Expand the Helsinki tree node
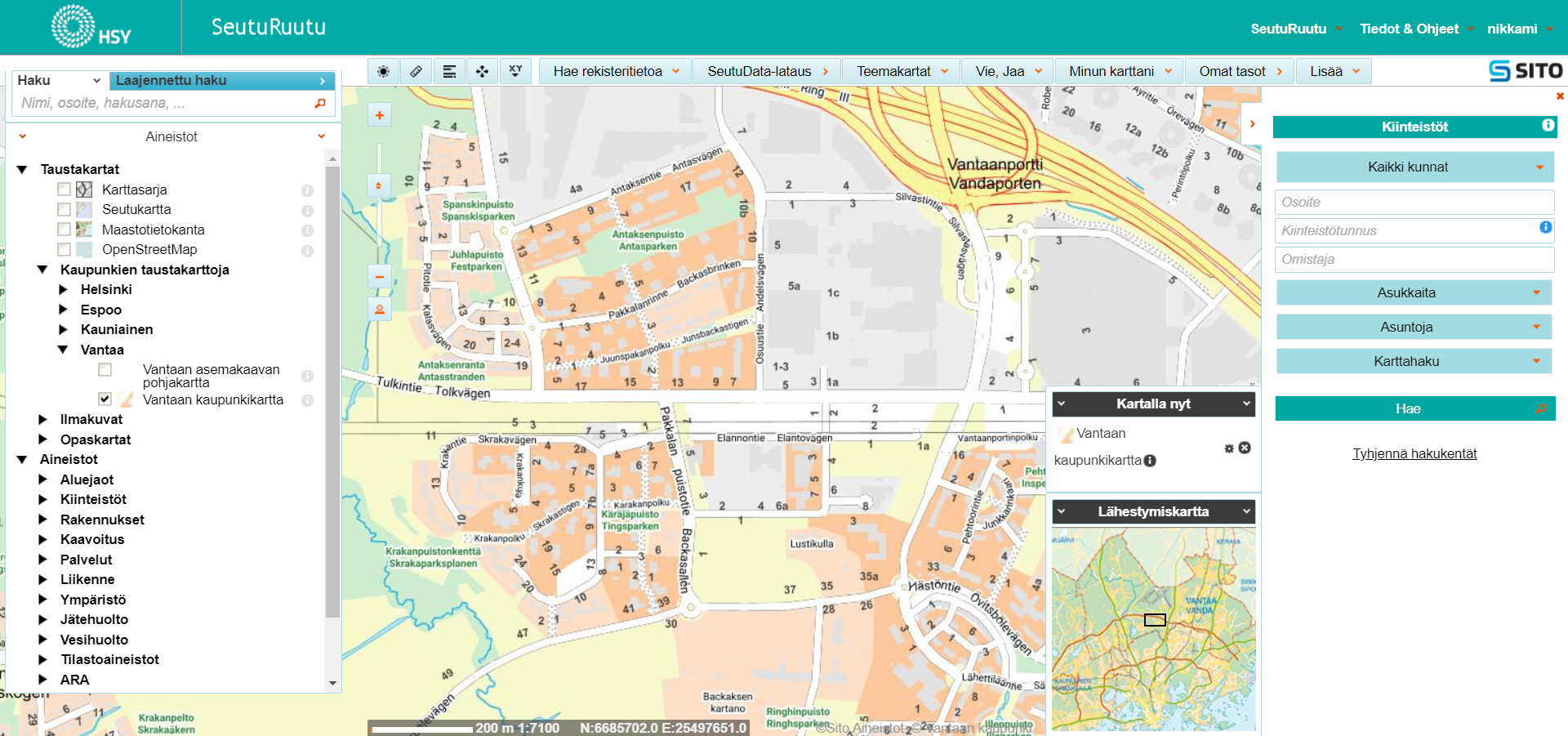1568x736 pixels. point(63,289)
